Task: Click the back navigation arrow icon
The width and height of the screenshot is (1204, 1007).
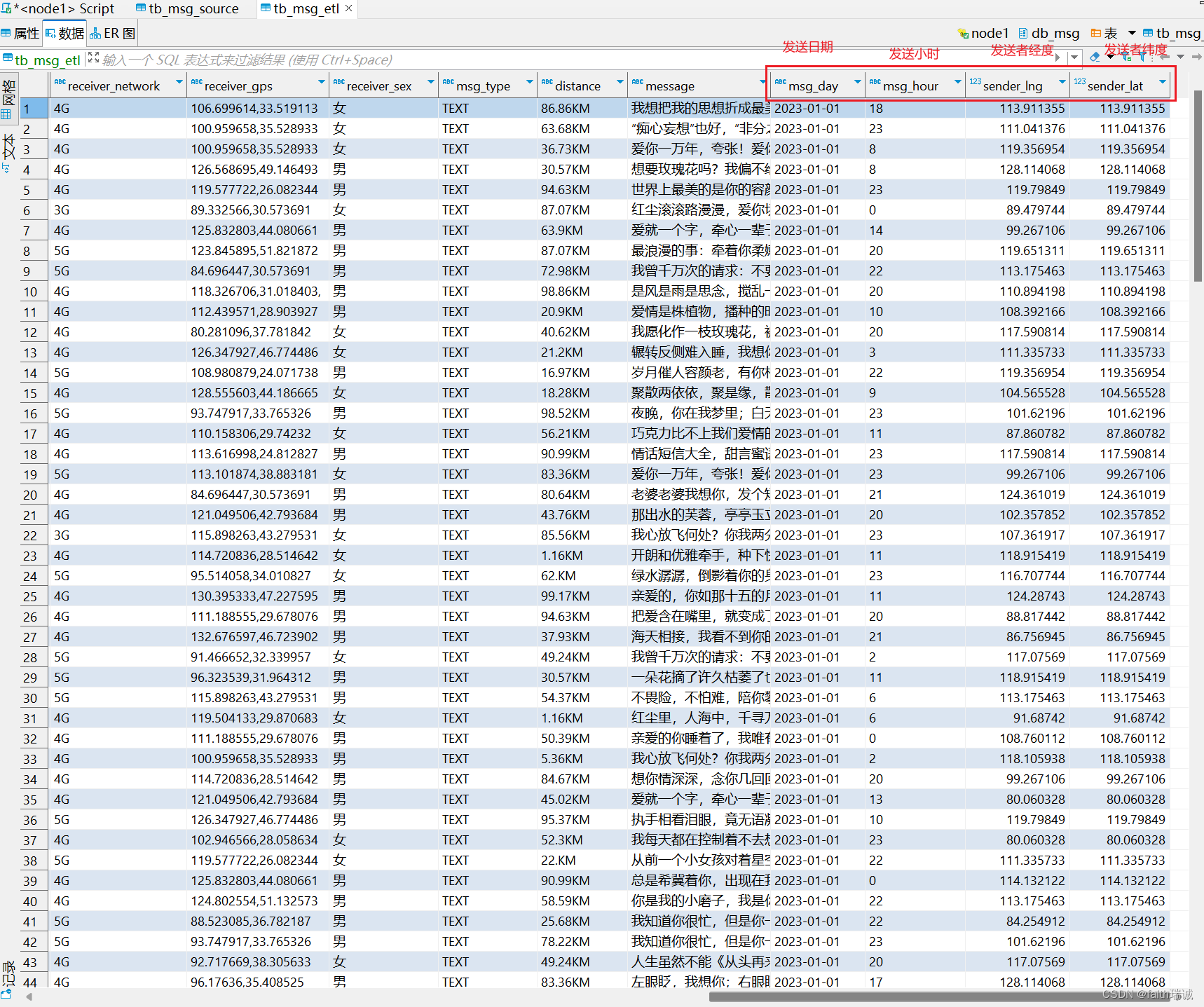Action: (1164, 57)
